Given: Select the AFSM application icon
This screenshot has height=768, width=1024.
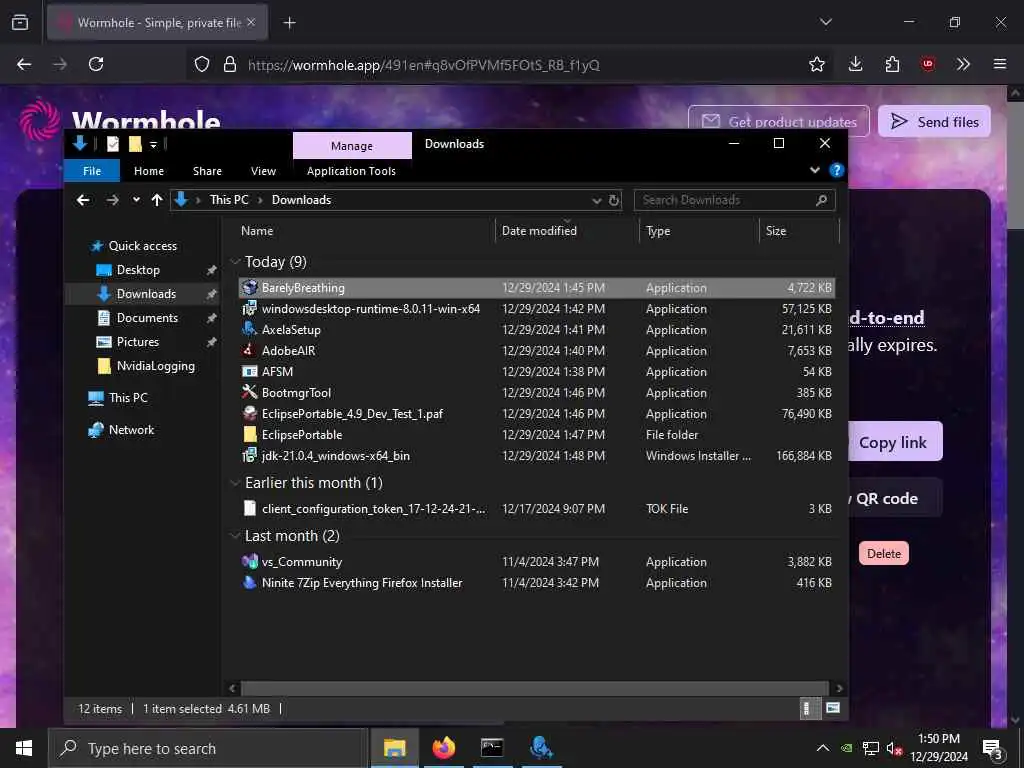Looking at the screenshot, I should [x=249, y=371].
